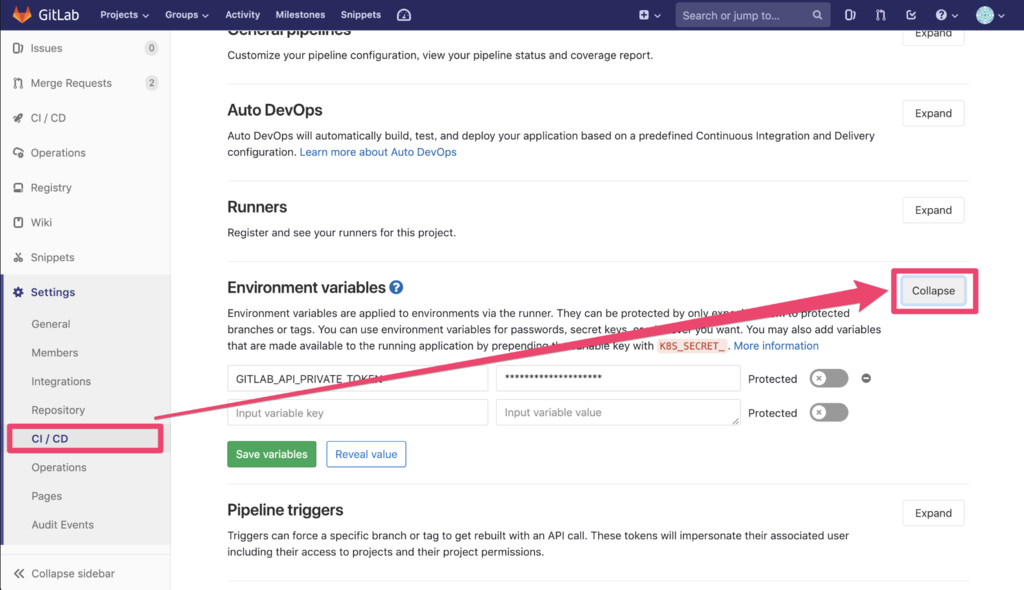Open the to-do list icon
This screenshot has height=590, width=1024.
pos(911,15)
